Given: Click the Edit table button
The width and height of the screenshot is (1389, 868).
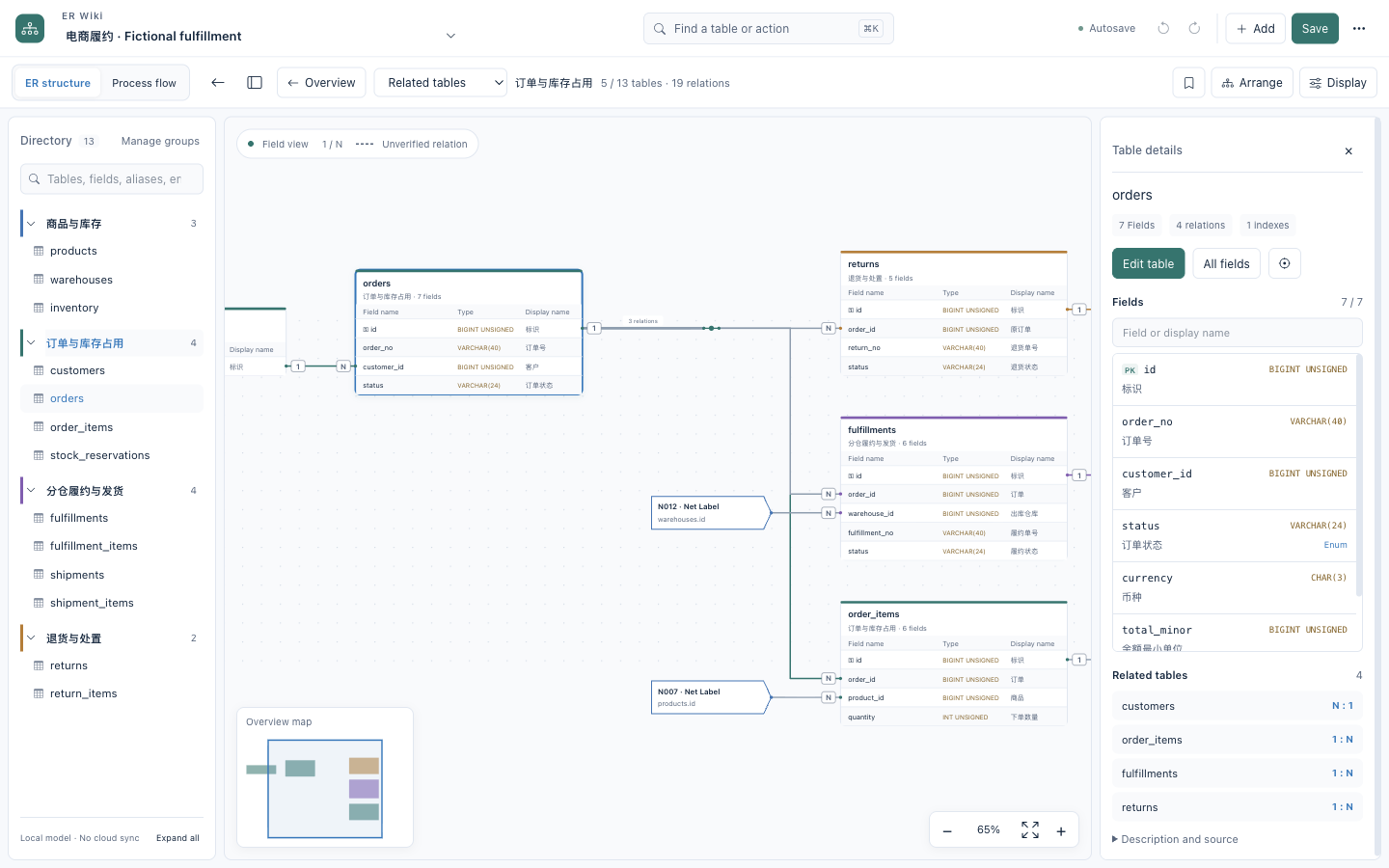Looking at the screenshot, I should [1148, 263].
